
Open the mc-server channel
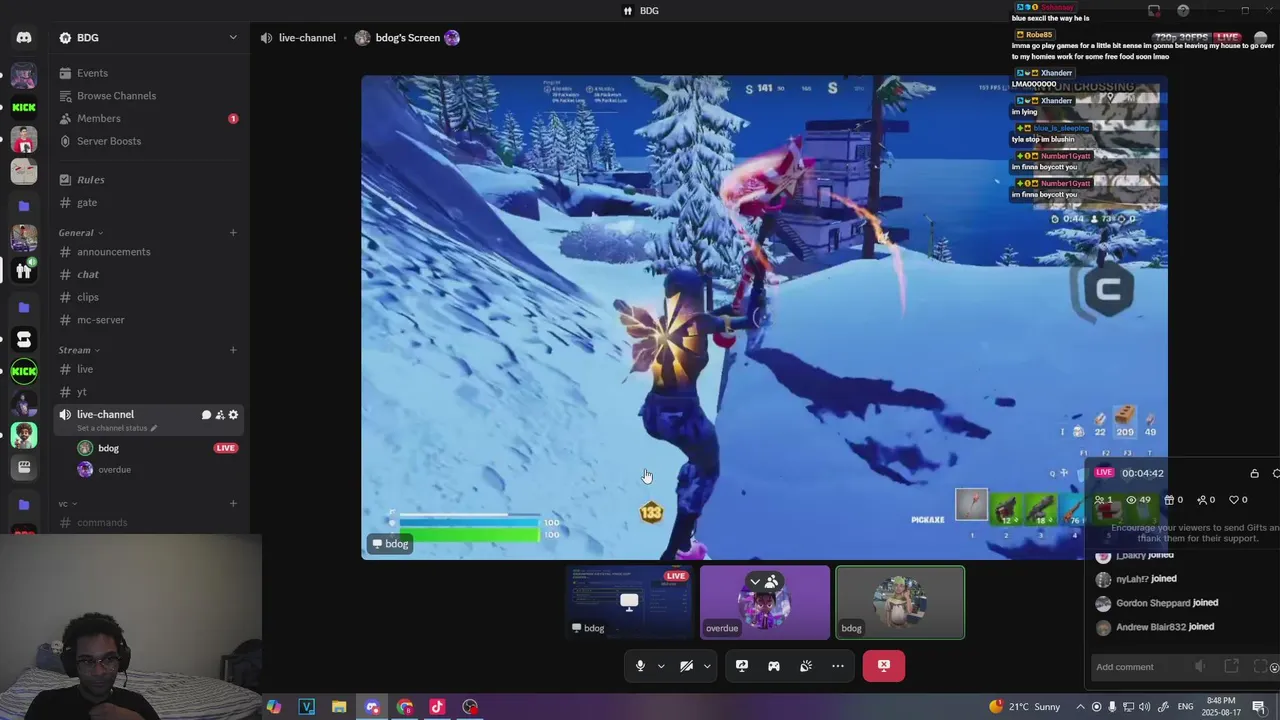coord(150,320)
